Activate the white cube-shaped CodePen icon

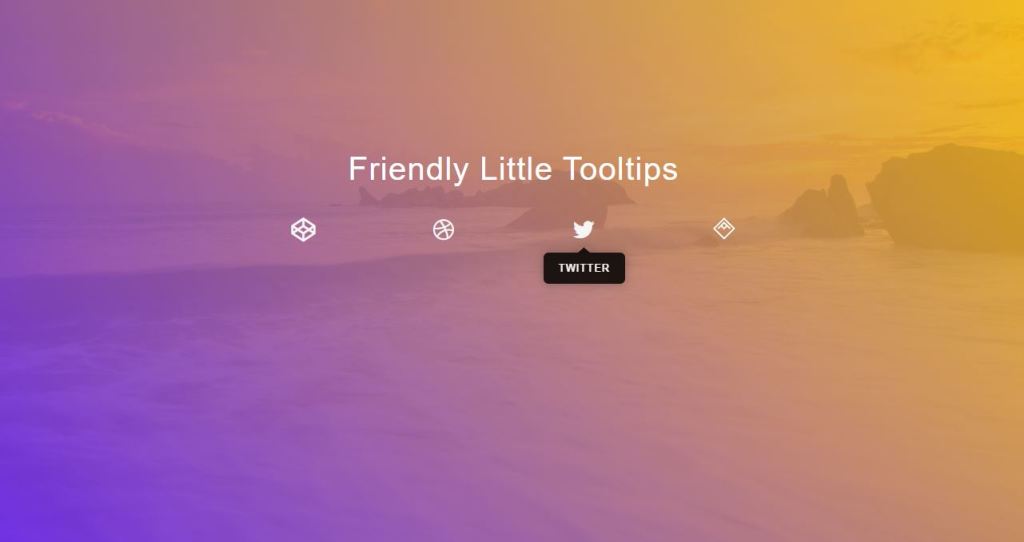pyautogui.click(x=303, y=230)
